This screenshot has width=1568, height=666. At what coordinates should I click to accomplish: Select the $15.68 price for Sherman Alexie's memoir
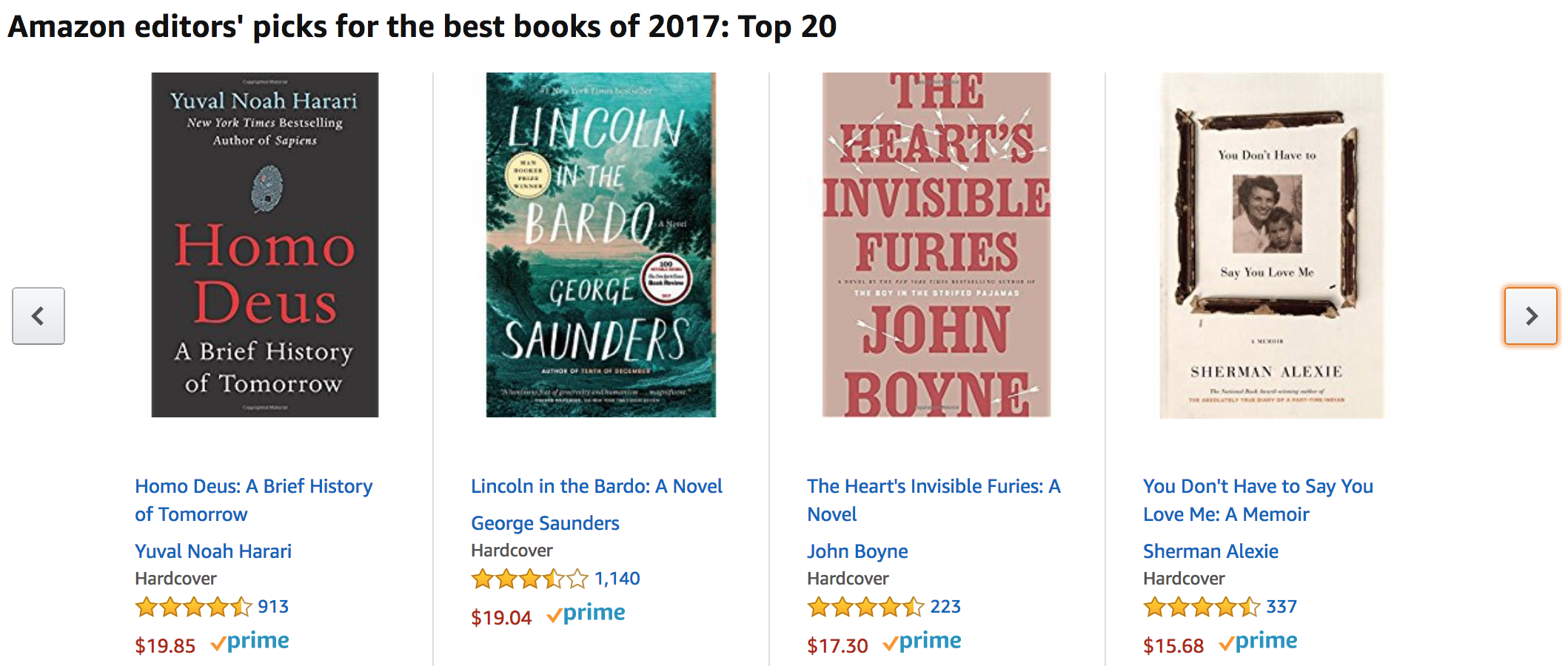(1173, 645)
